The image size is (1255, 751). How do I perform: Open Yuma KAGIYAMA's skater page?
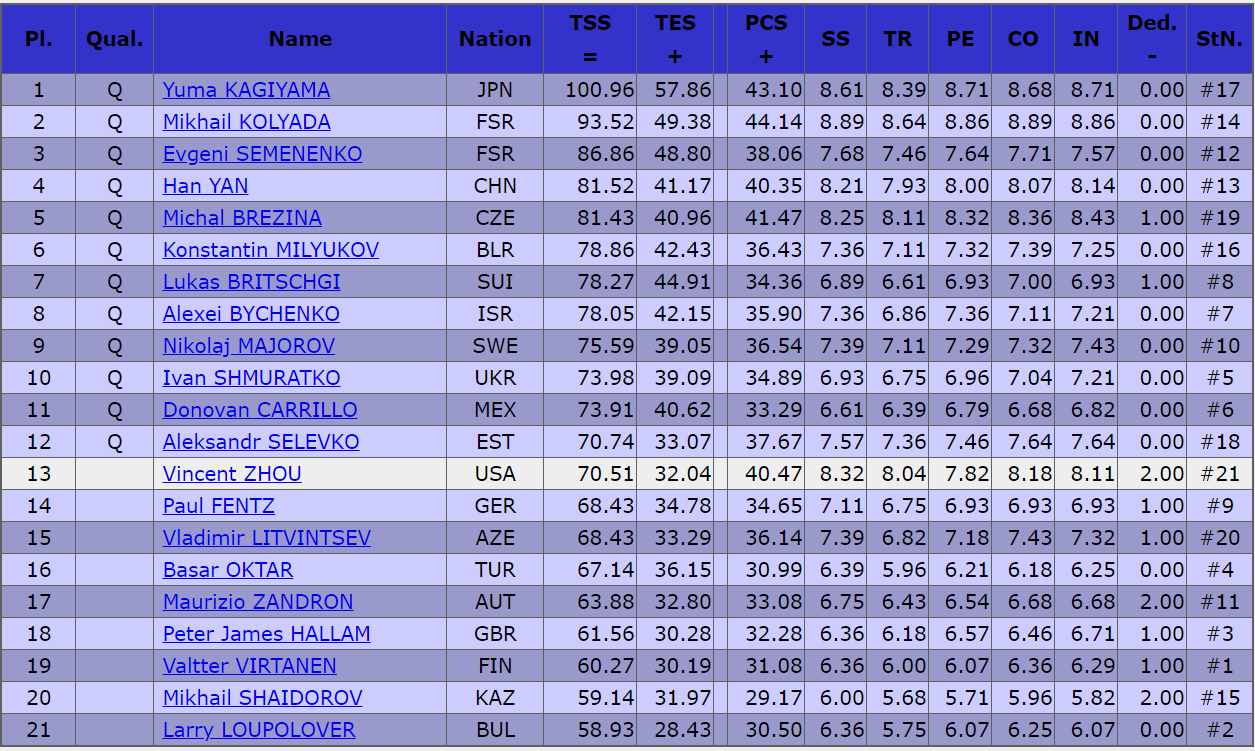tap(246, 90)
